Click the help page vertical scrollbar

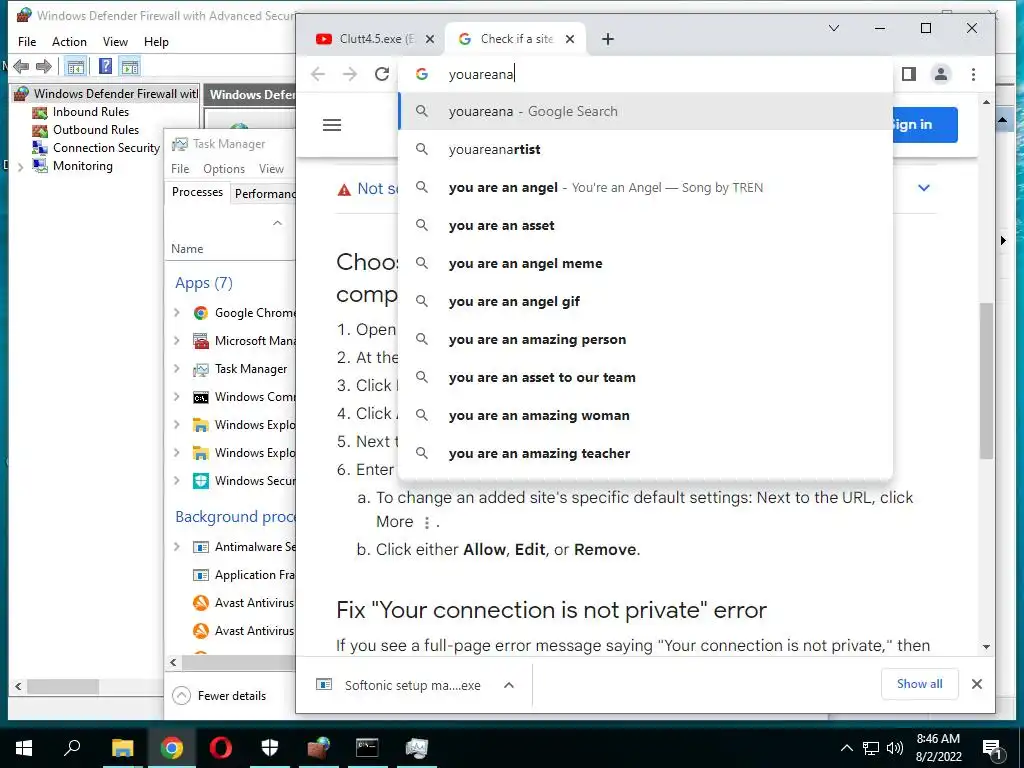click(x=986, y=381)
